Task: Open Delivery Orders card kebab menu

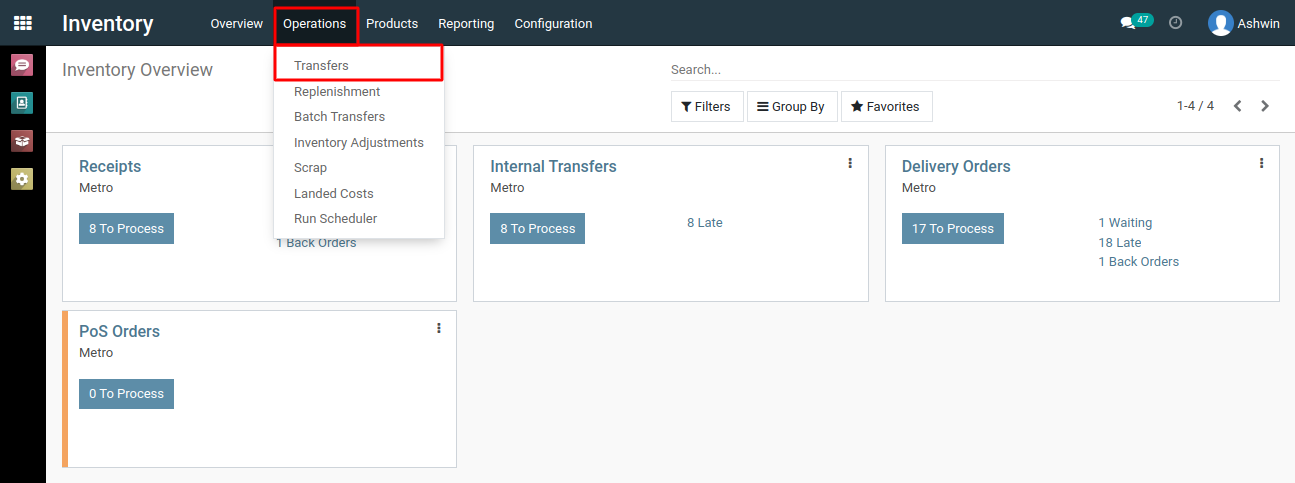Action: [1261, 163]
